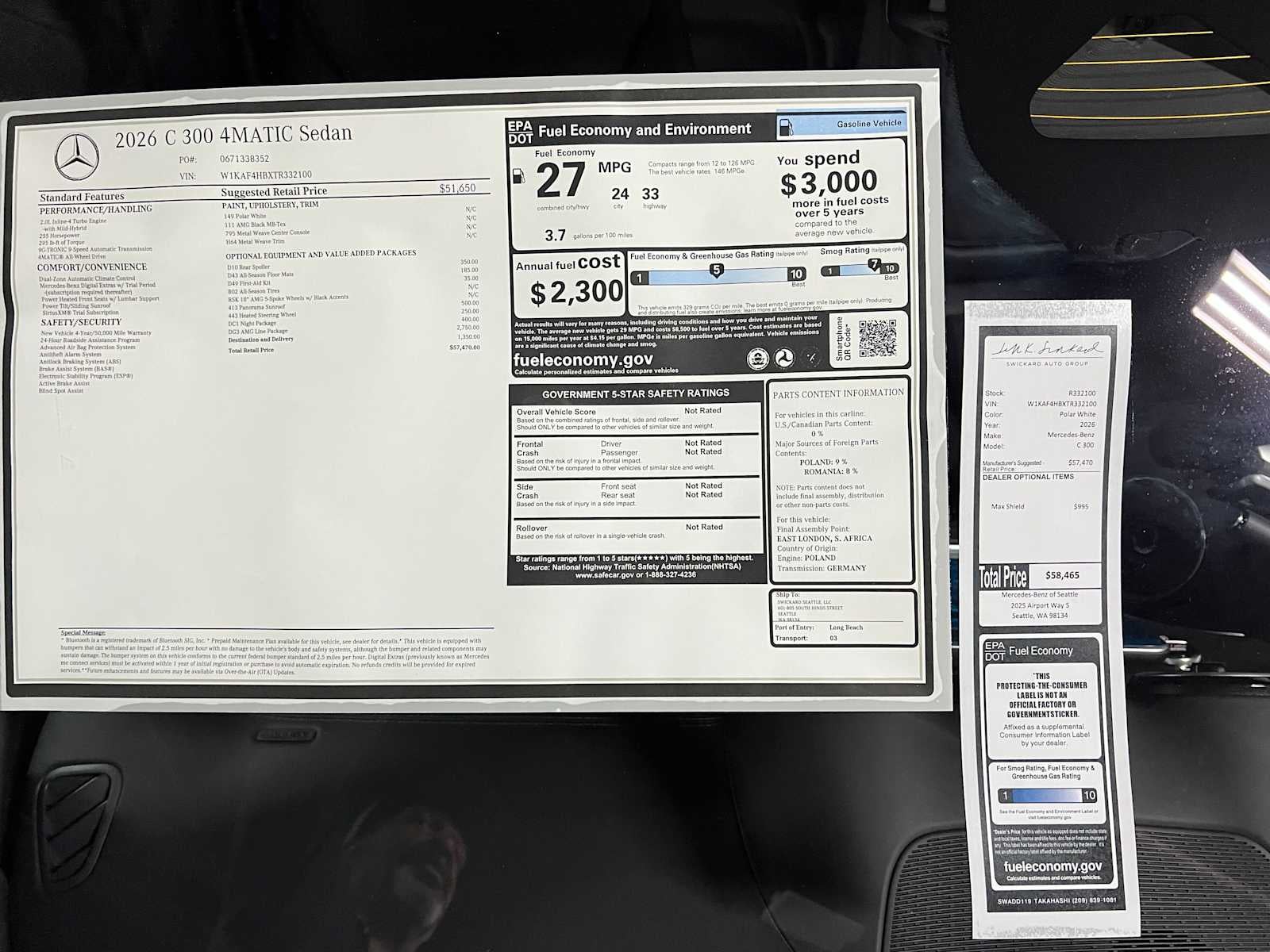This screenshot has height=952, width=1270.
Task: Select the "Engine: POLAND" line
Action: tap(806, 559)
